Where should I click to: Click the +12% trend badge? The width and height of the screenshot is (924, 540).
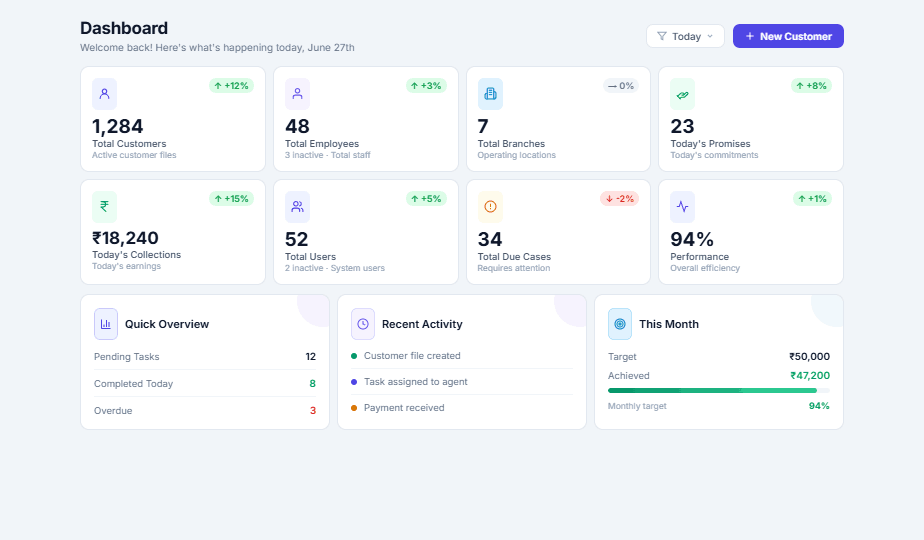coord(231,86)
